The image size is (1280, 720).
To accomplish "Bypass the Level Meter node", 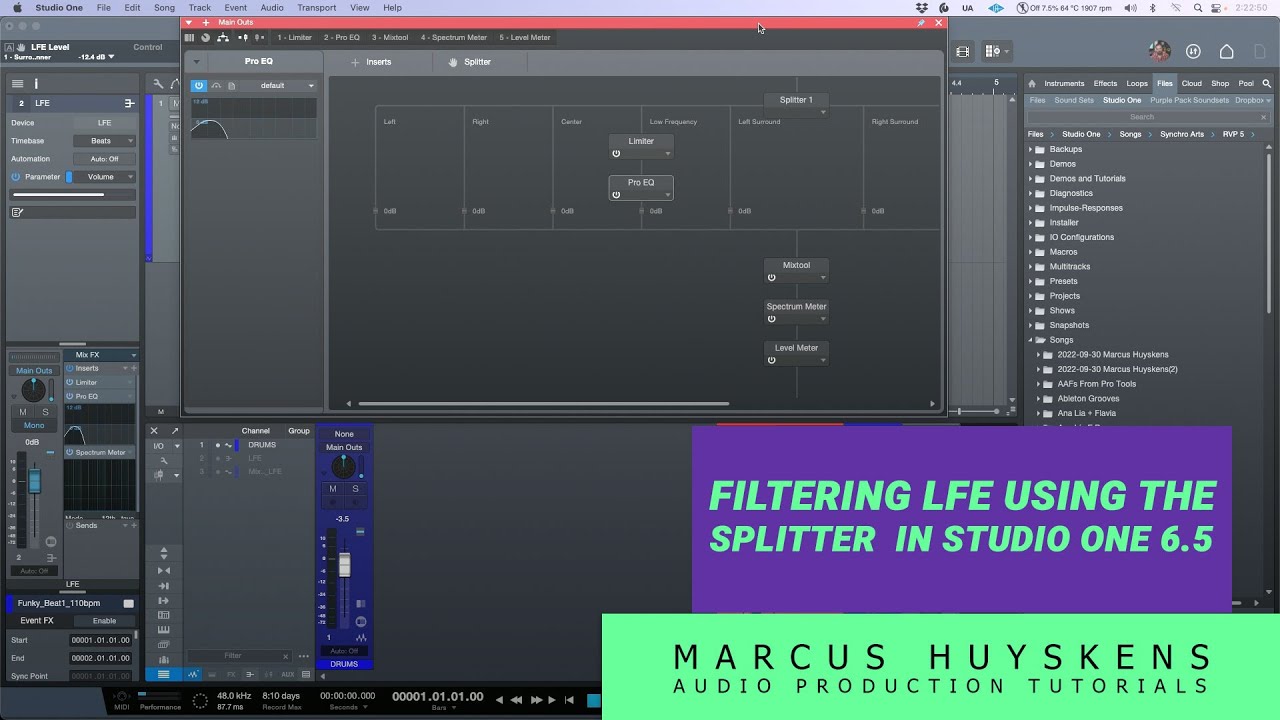I will pos(771,360).
